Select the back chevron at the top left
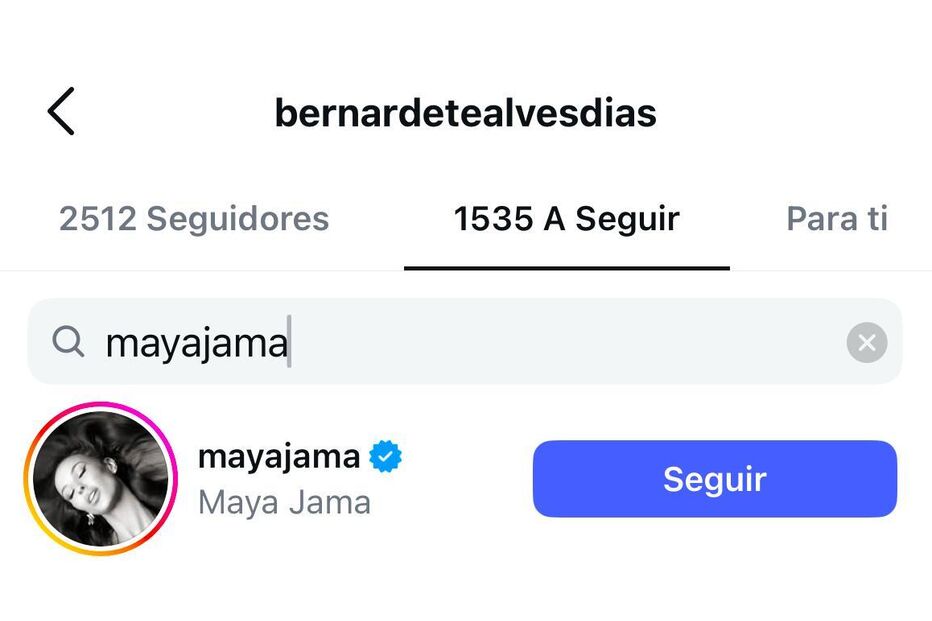The image size is (932, 621). click(x=61, y=112)
